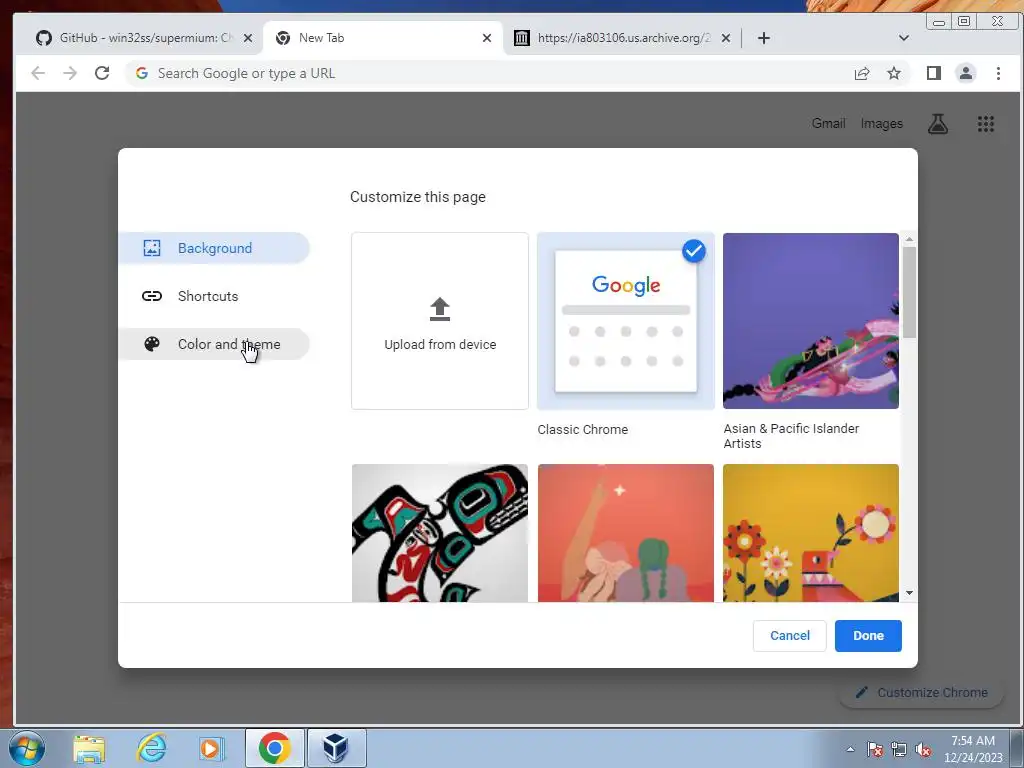Open the Images link

click(882, 123)
